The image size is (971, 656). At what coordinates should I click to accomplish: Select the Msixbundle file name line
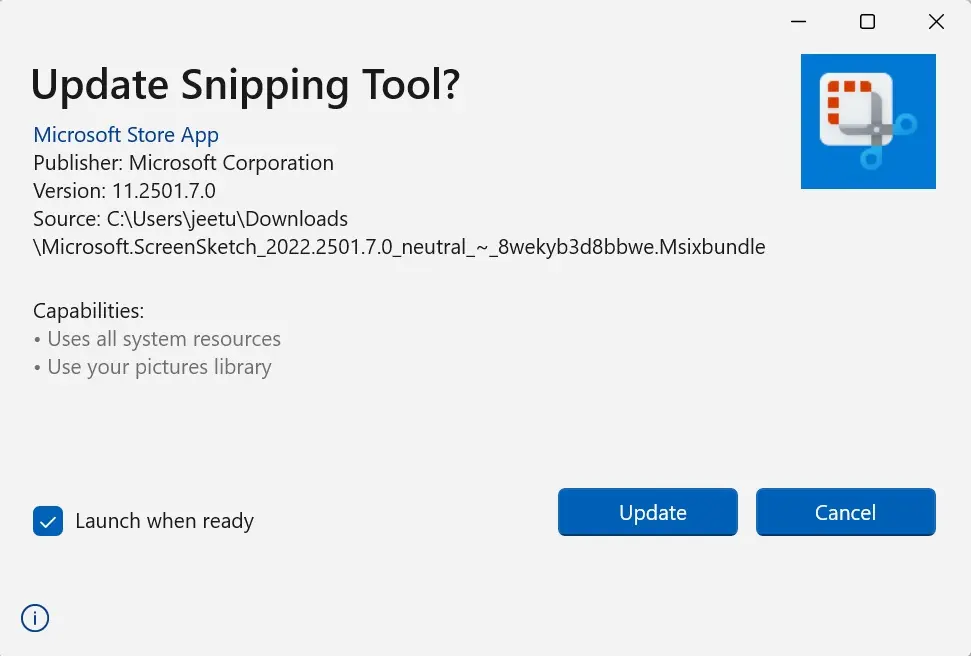click(x=399, y=247)
